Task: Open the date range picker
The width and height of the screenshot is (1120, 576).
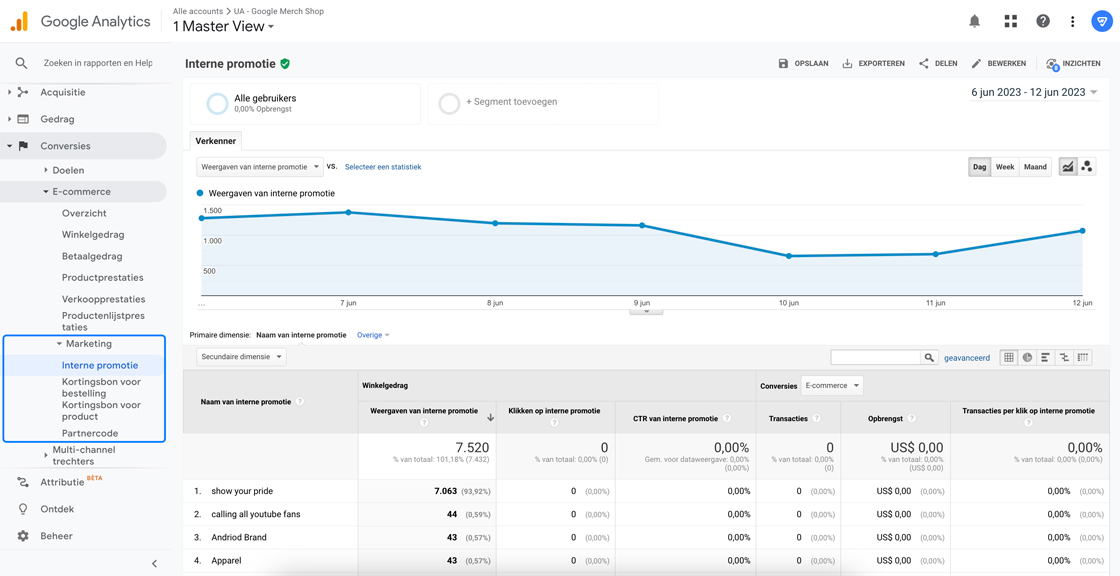Action: click(x=1034, y=92)
